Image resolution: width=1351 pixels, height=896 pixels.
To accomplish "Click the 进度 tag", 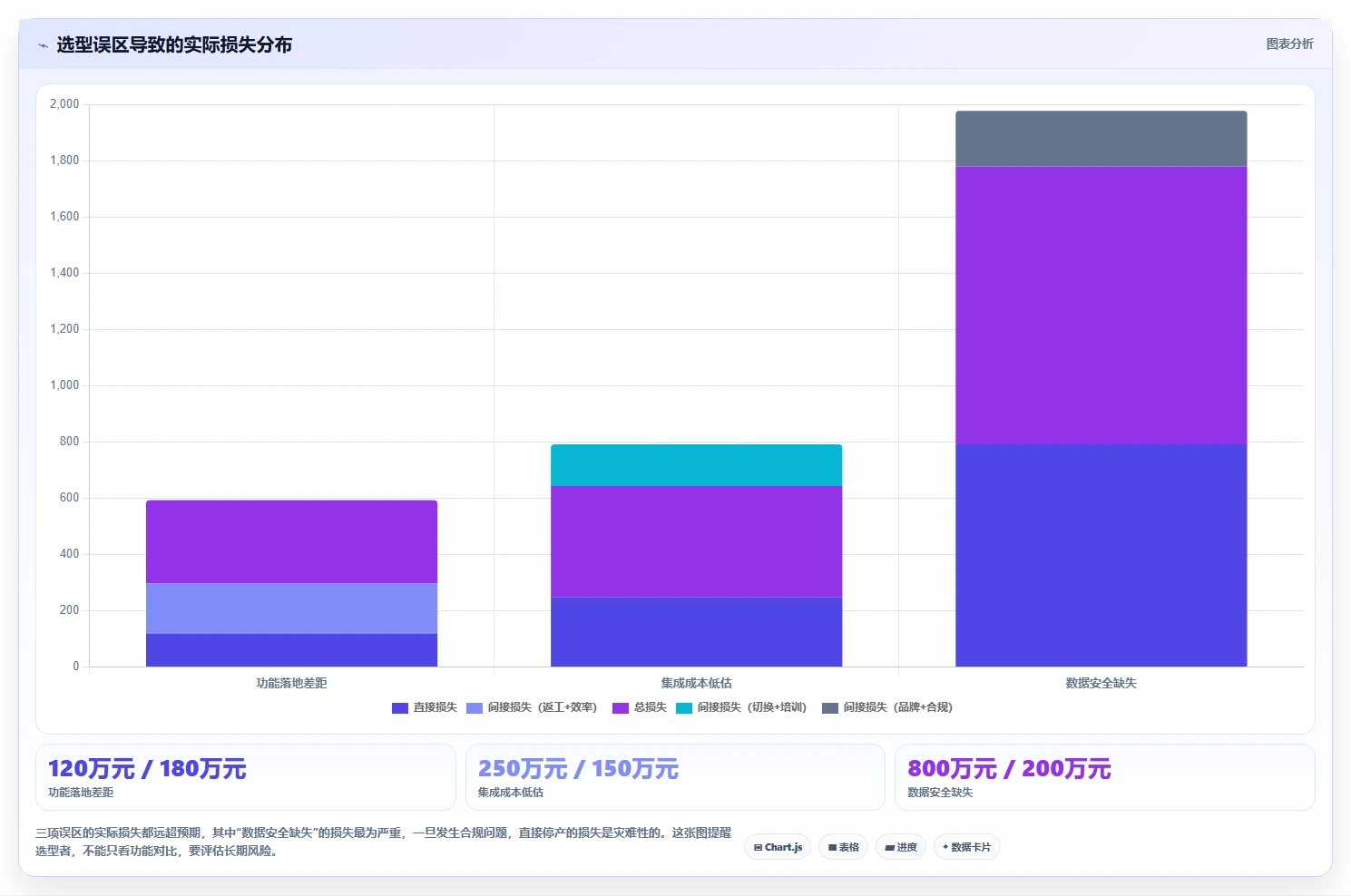I will (x=901, y=847).
